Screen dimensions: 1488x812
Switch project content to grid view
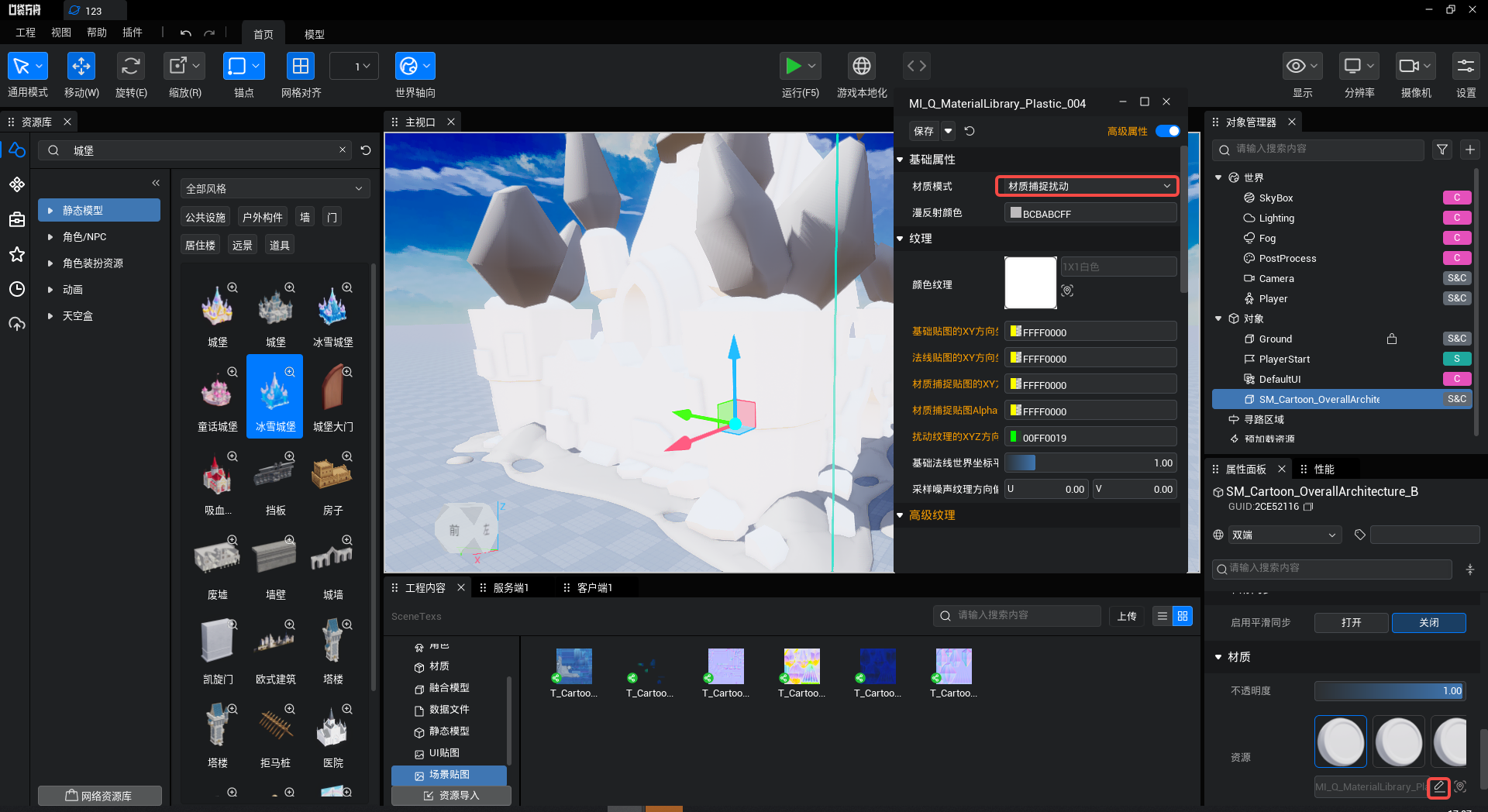(x=1182, y=616)
